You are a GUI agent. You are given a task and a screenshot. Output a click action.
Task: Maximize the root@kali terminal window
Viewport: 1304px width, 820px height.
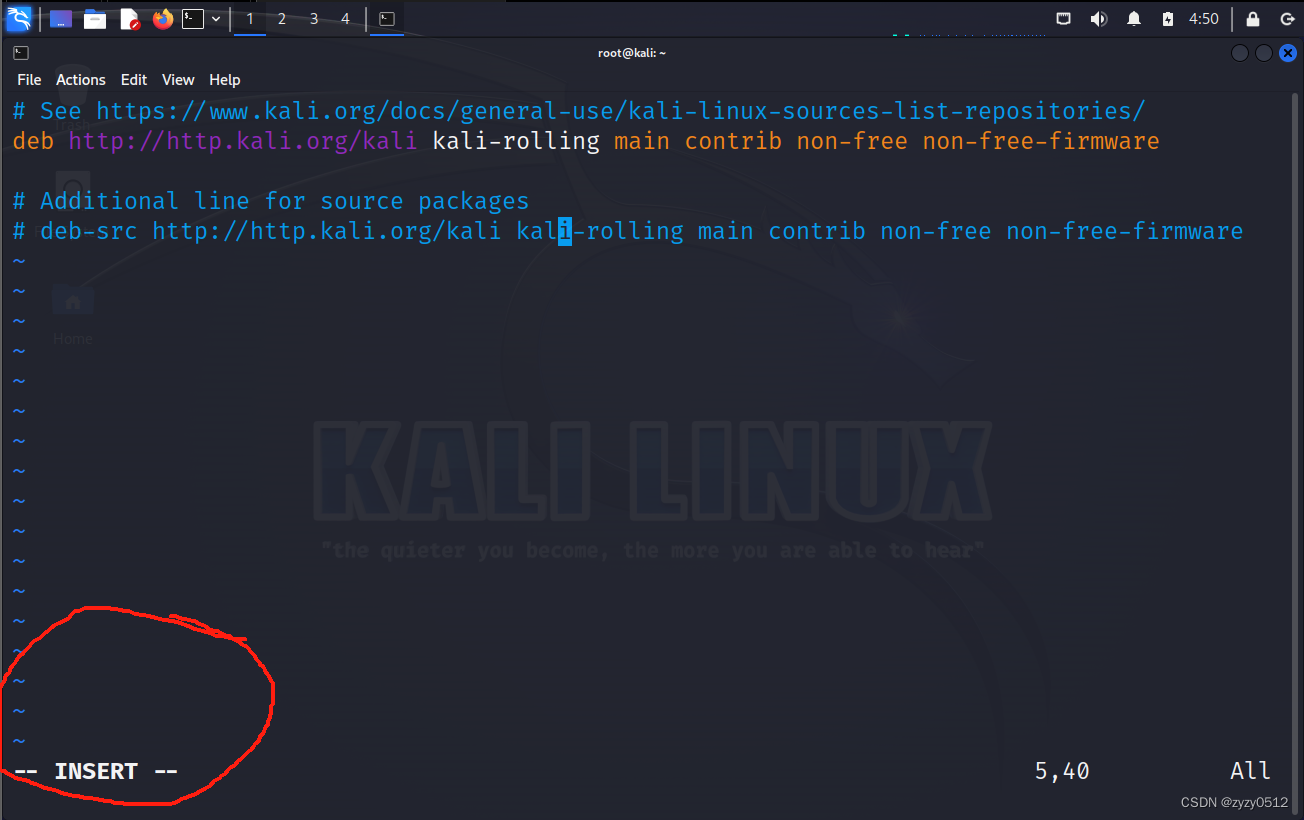(x=1264, y=53)
